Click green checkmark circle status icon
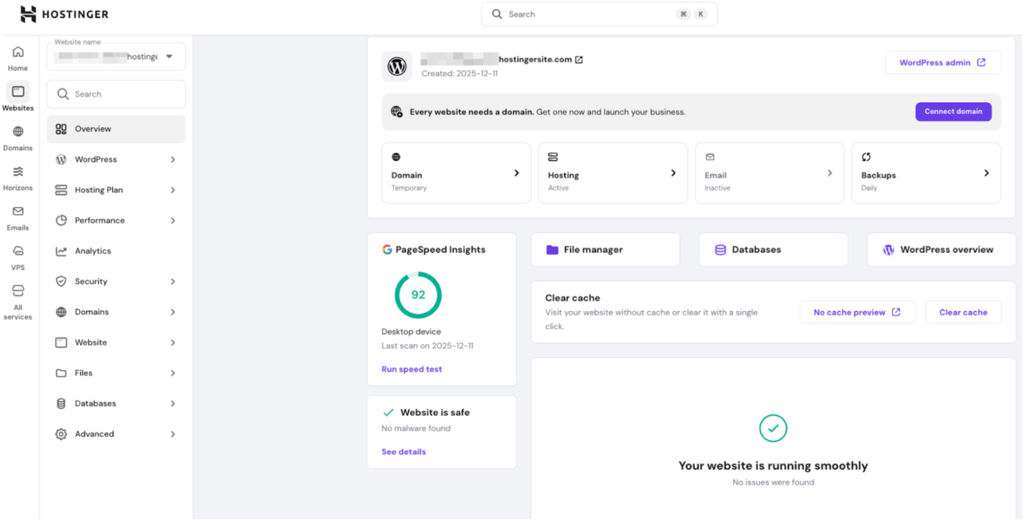 773,429
